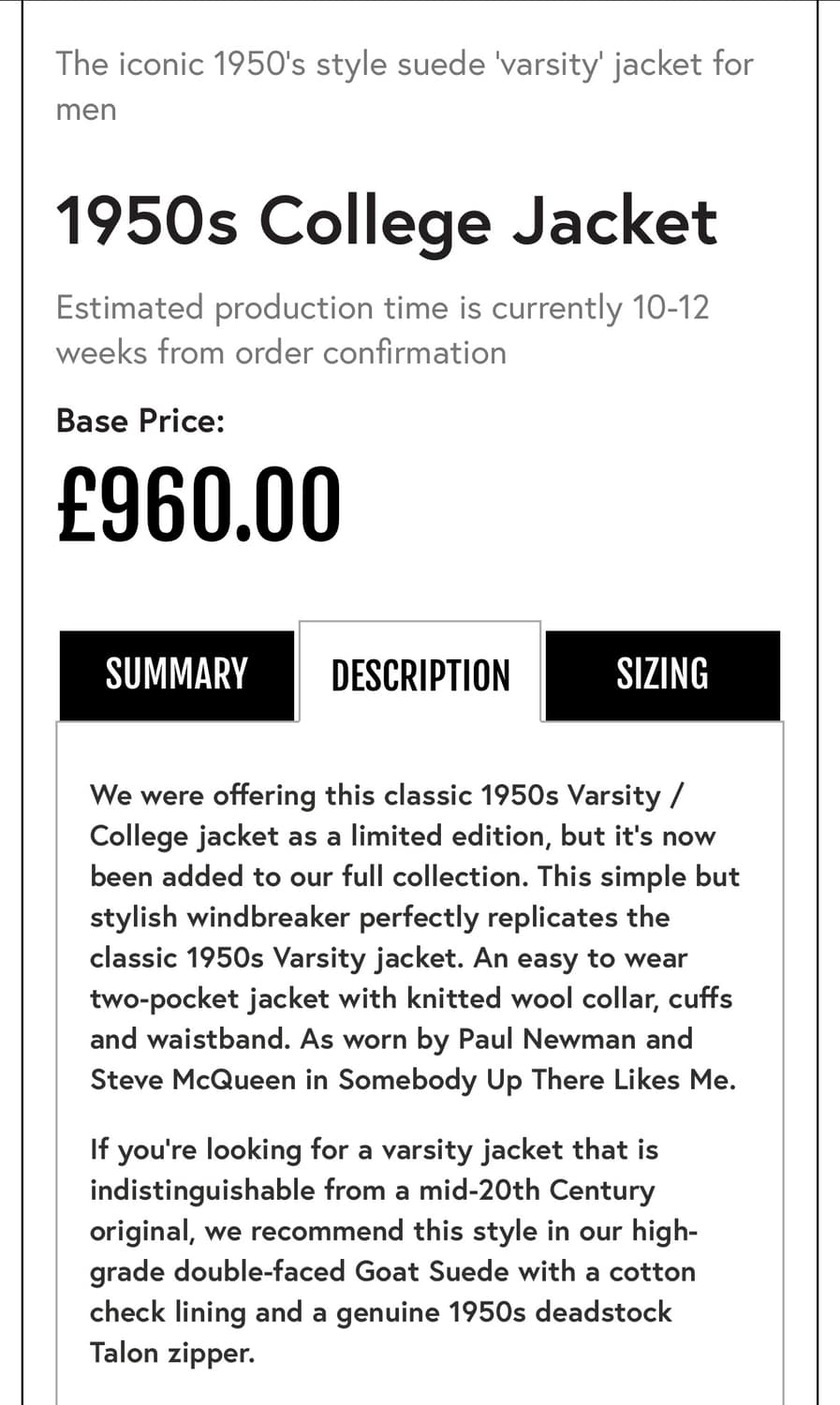Switch to the Sizing tab
The height and width of the screenshot is (1405, 840).
(x=662, y=674)
